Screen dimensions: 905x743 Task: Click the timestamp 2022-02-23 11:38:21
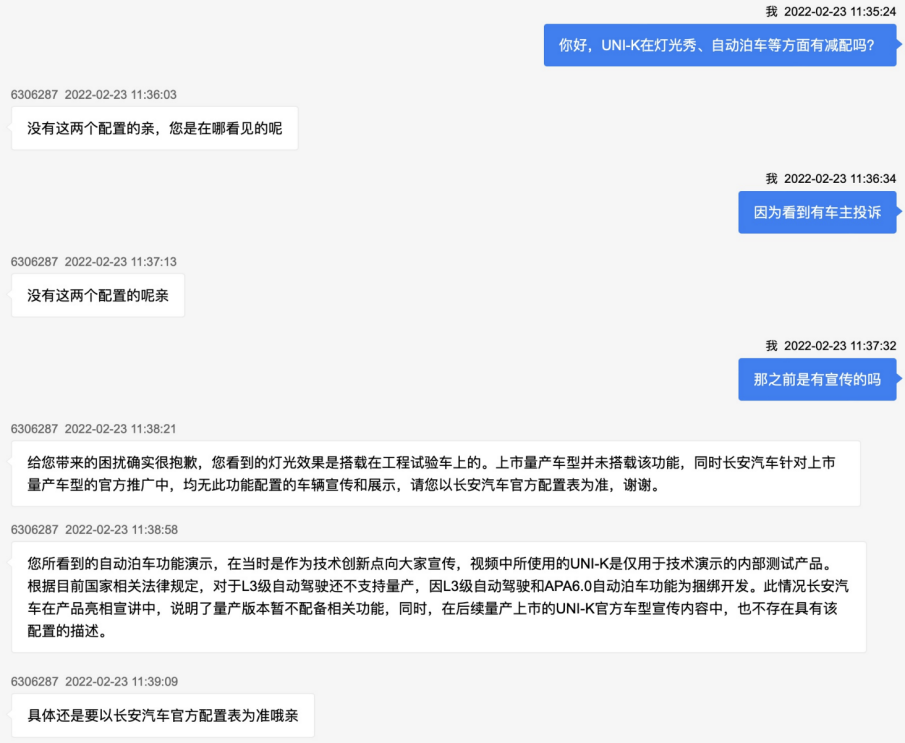click(x=120, y=429)
